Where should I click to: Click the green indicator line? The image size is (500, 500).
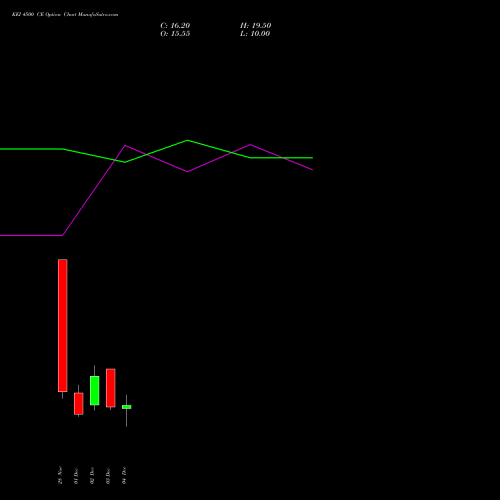pos(156,152)
